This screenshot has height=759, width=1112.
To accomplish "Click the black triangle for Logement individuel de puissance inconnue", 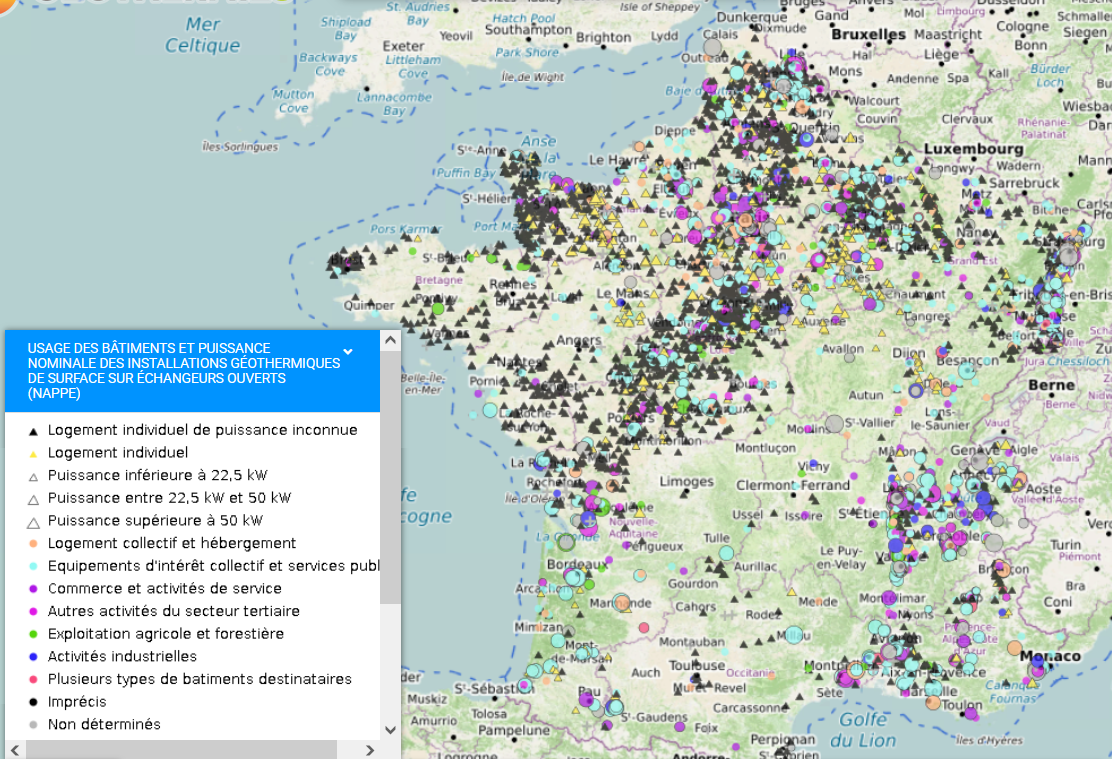I will pos(33,431).
